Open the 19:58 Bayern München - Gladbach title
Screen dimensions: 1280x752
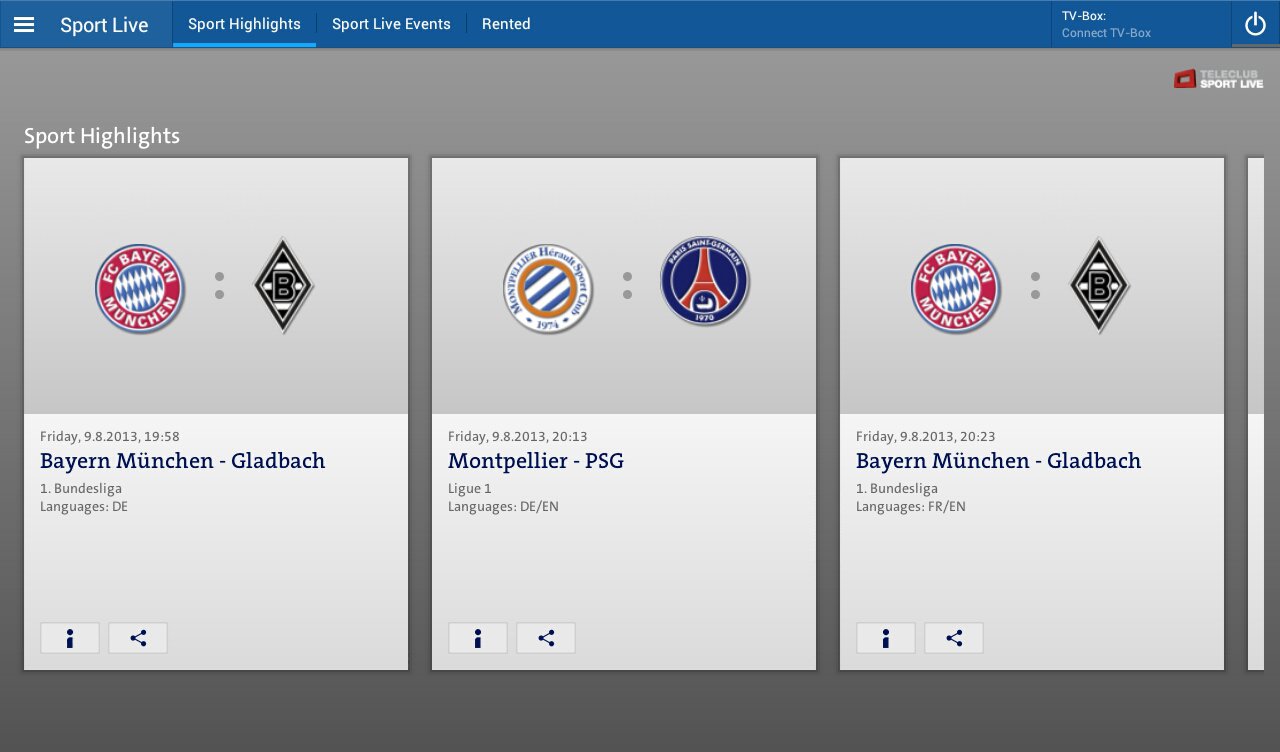tap(183, 461)
